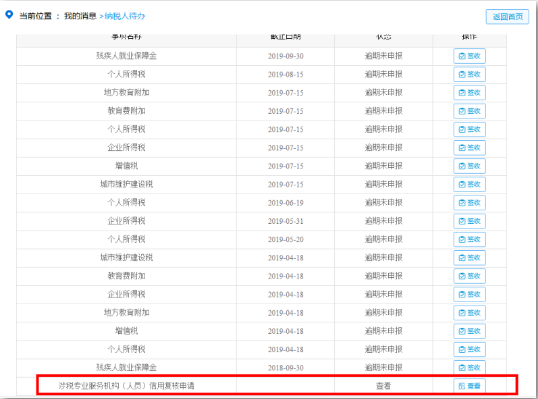Click the 截止日期 column header
Viewport: 538px width, 399px height.
(285, 36)
